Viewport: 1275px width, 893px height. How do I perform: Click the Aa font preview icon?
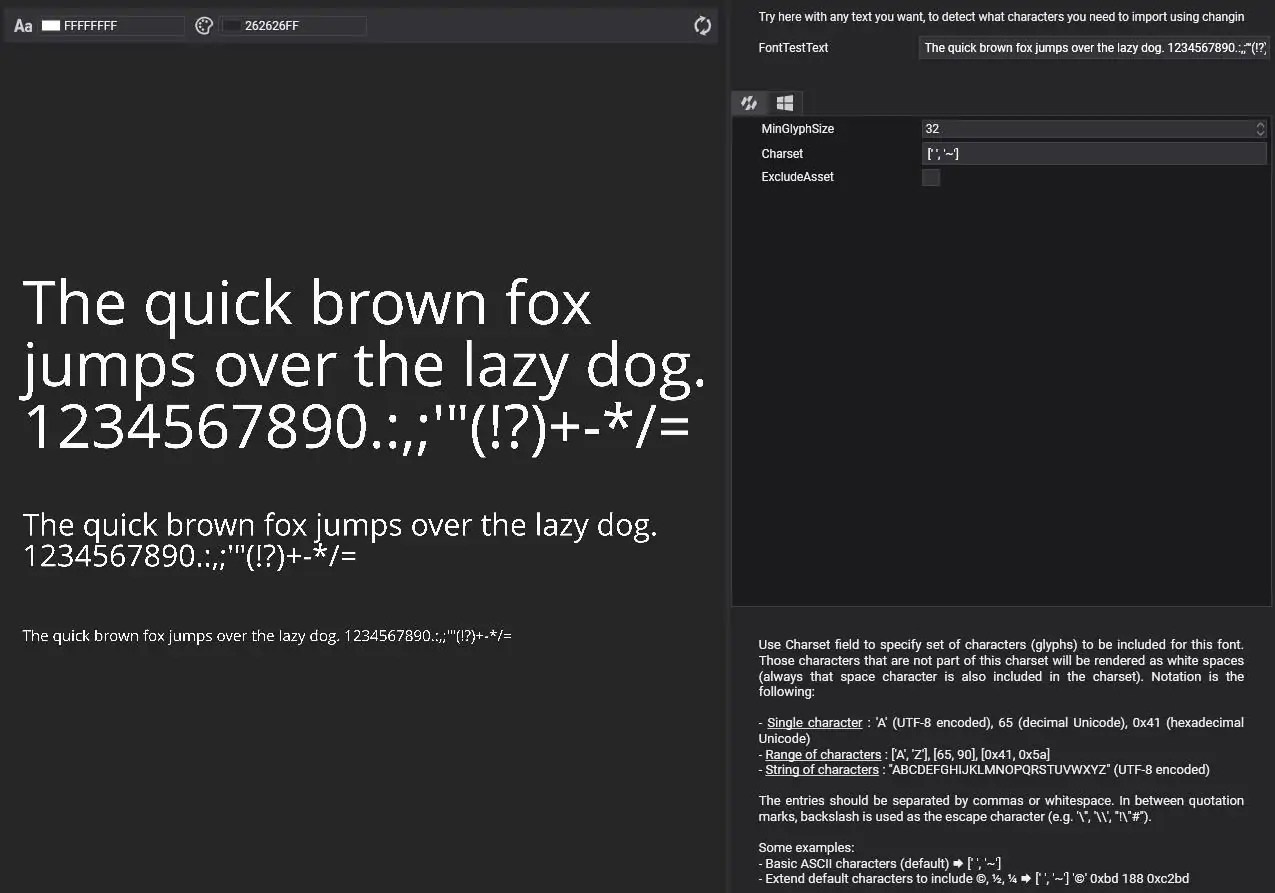pos(23,26)
